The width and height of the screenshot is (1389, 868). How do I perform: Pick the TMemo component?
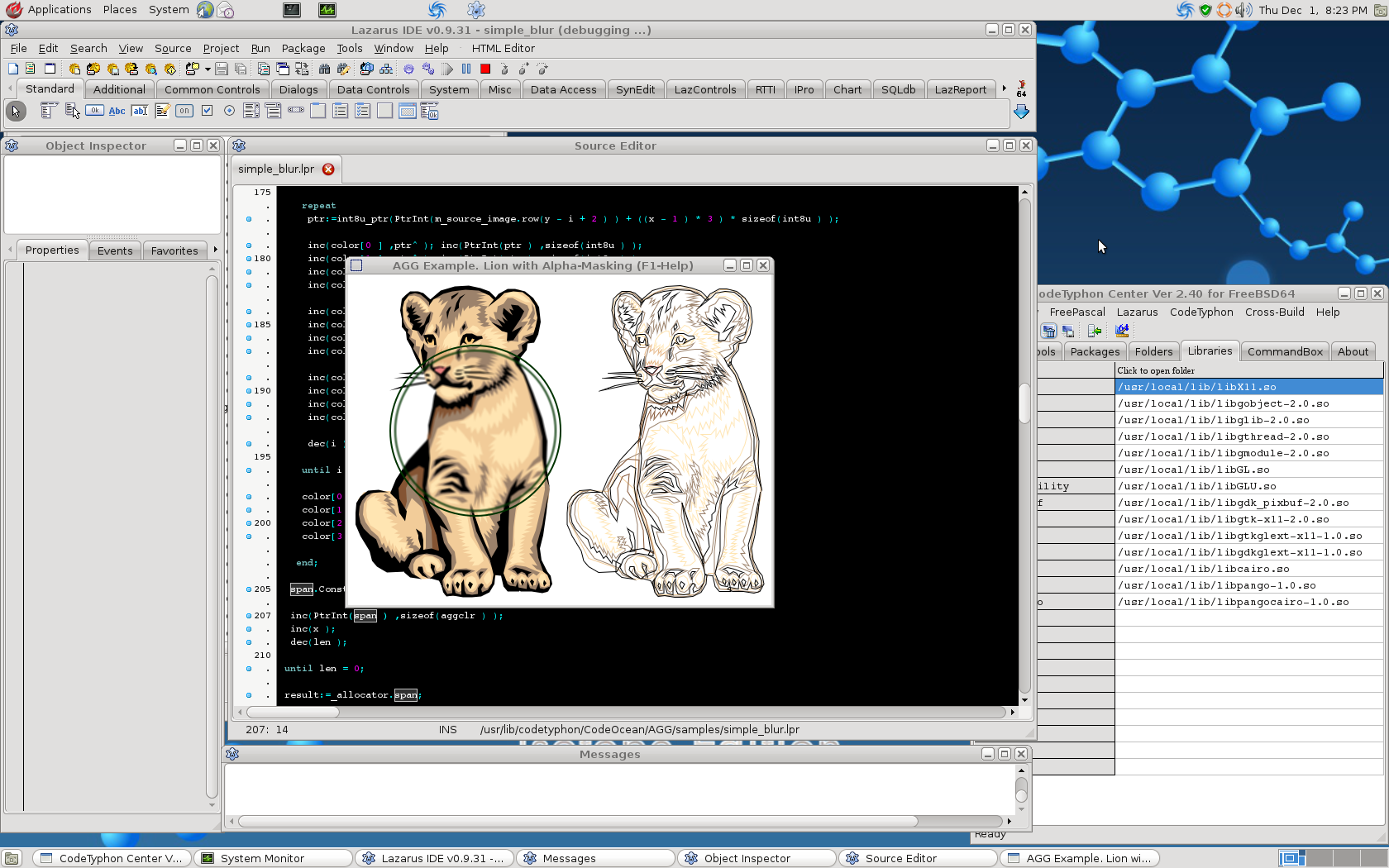coord(162,111)
